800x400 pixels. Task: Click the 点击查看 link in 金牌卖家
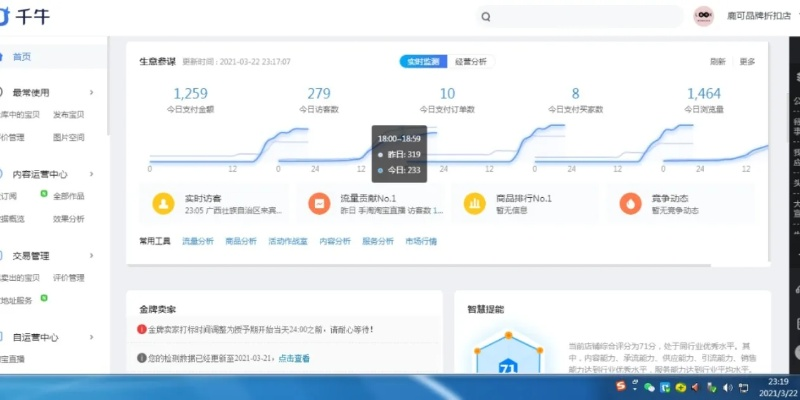[x=294, y=358]
